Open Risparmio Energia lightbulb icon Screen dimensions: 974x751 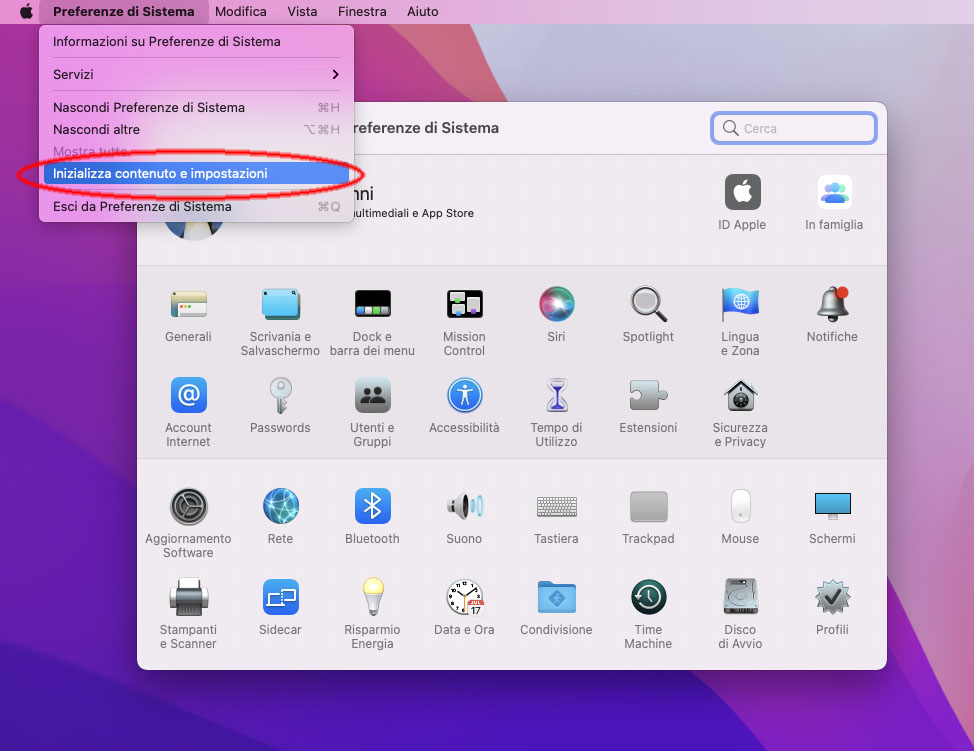click(x=372, y=597)
